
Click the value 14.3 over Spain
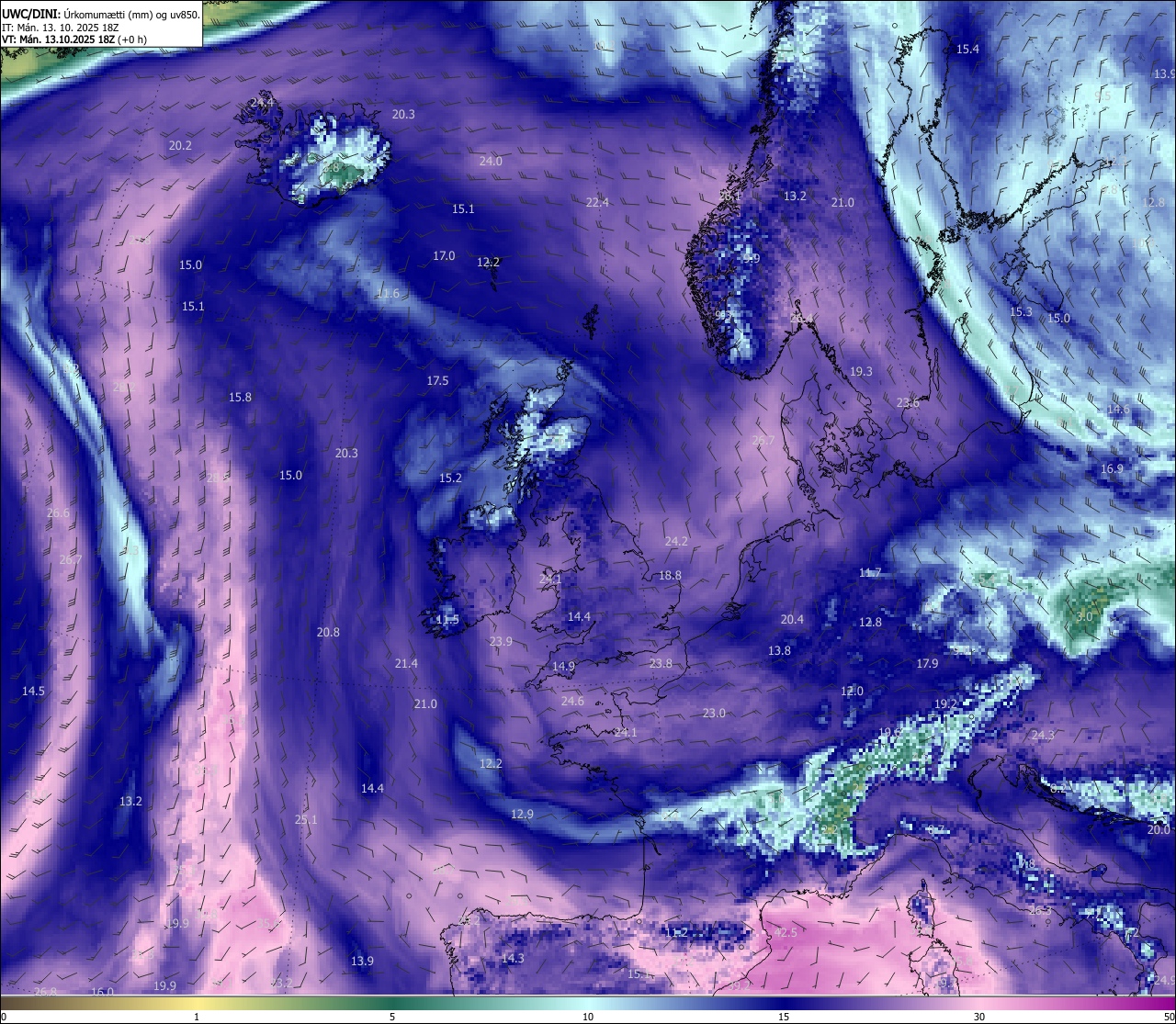click(x=513, y=959)
